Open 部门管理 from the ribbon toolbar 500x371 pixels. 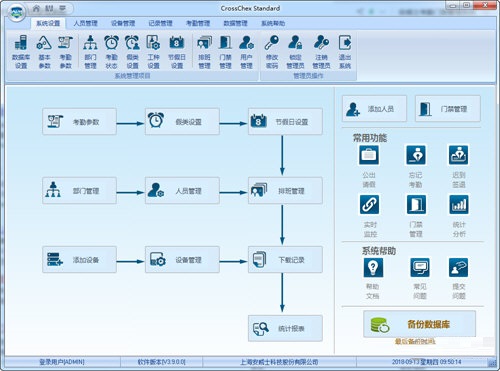coord(90,52)
